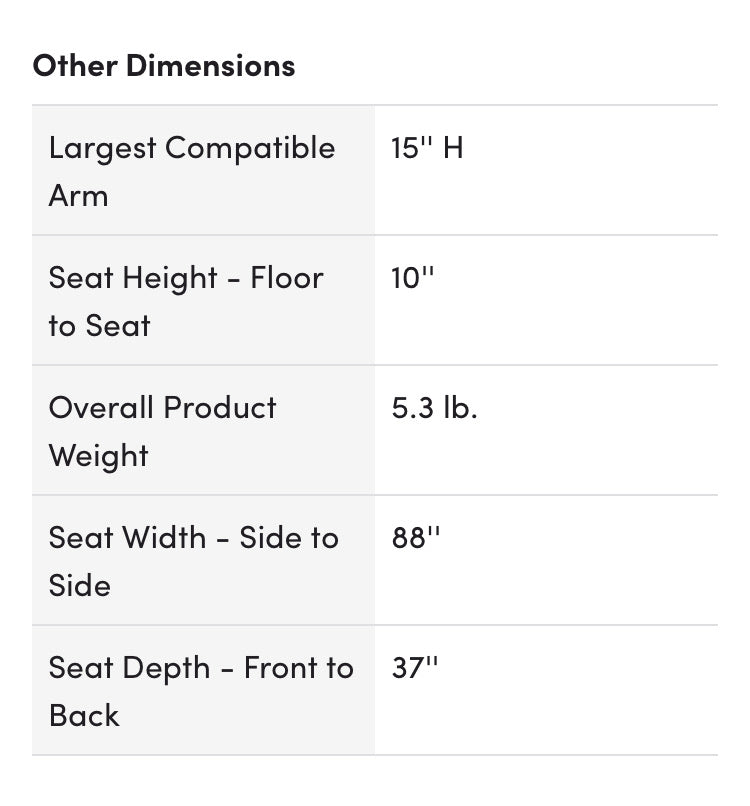
Task: Click the 10'' seat height value
Action: pyautogui.click(x=412, y=278)
